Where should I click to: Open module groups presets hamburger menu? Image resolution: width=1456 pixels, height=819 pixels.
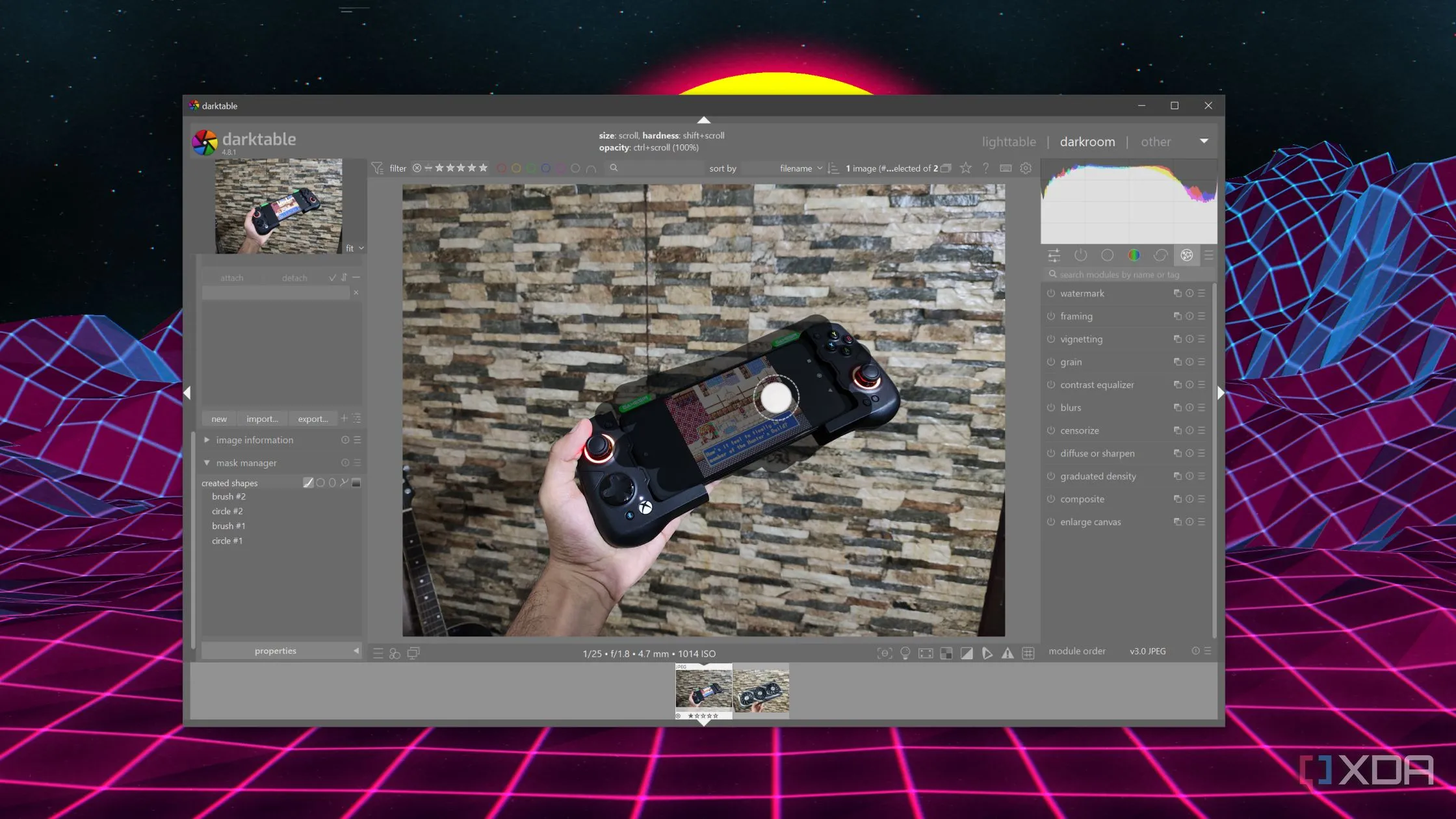click(1208, 255)
